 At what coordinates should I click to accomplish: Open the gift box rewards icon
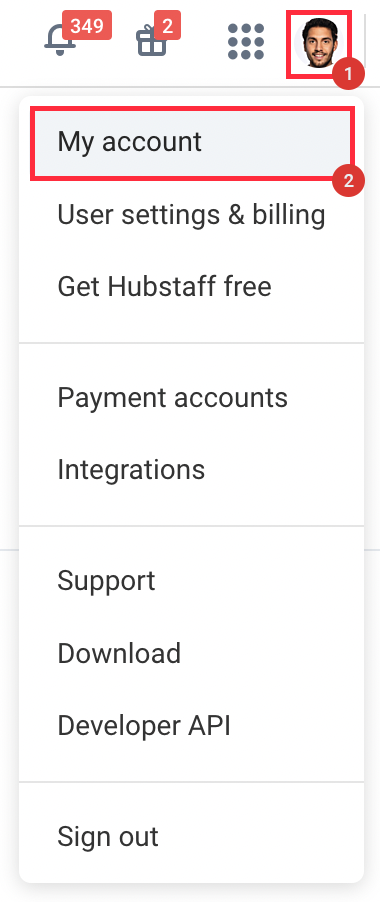[x=151, y=41]
